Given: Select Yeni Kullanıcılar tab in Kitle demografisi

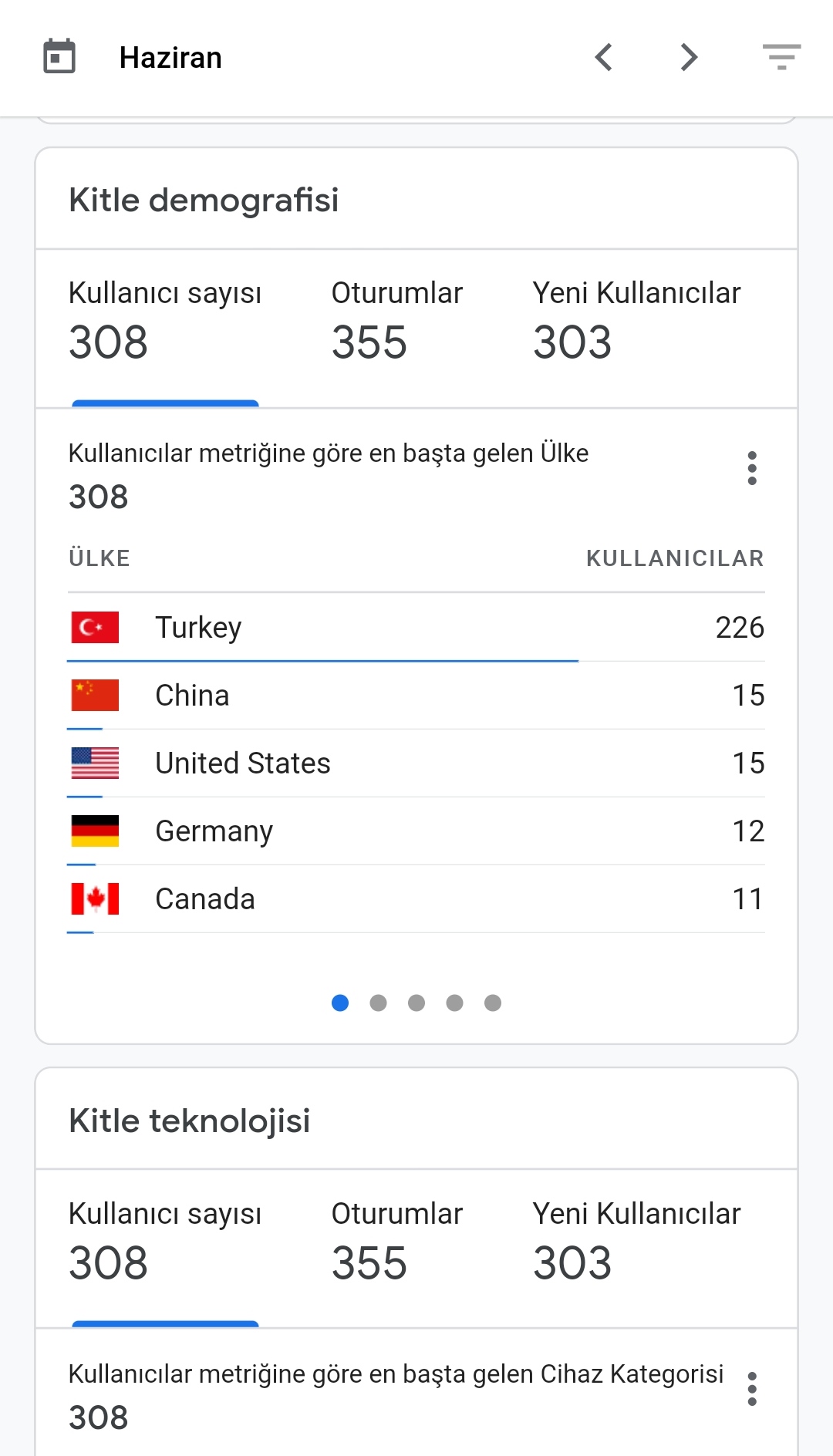Looking at the screenshot, I should (636, 321).
